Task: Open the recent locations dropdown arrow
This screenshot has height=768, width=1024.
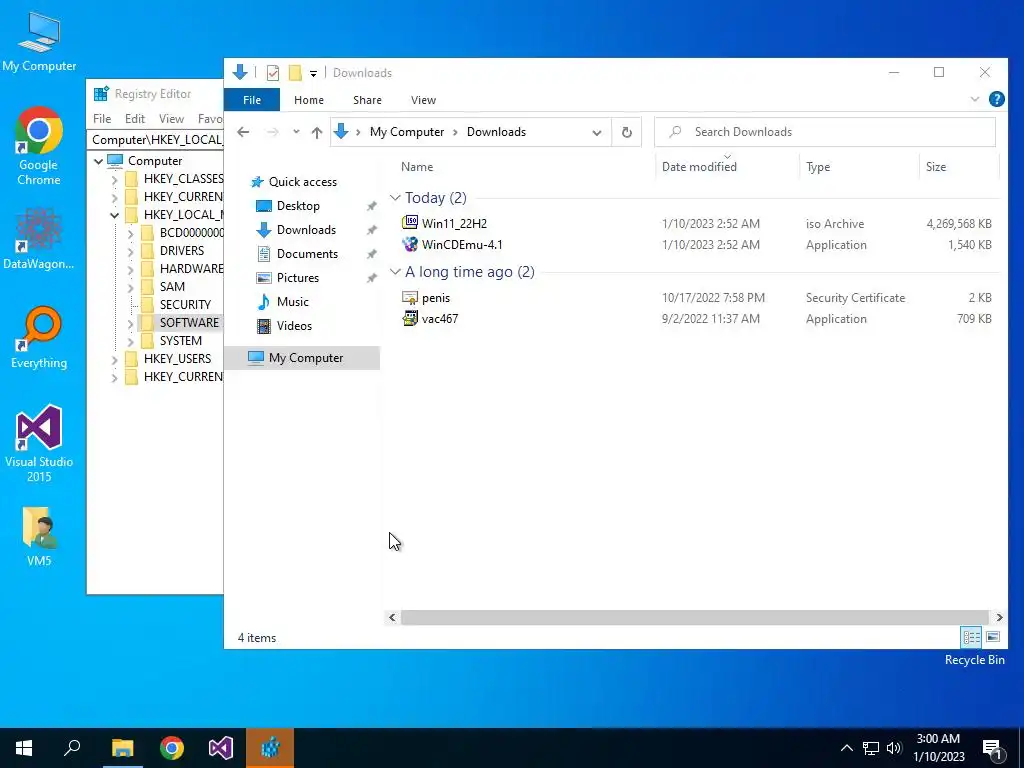Action: 296,132
